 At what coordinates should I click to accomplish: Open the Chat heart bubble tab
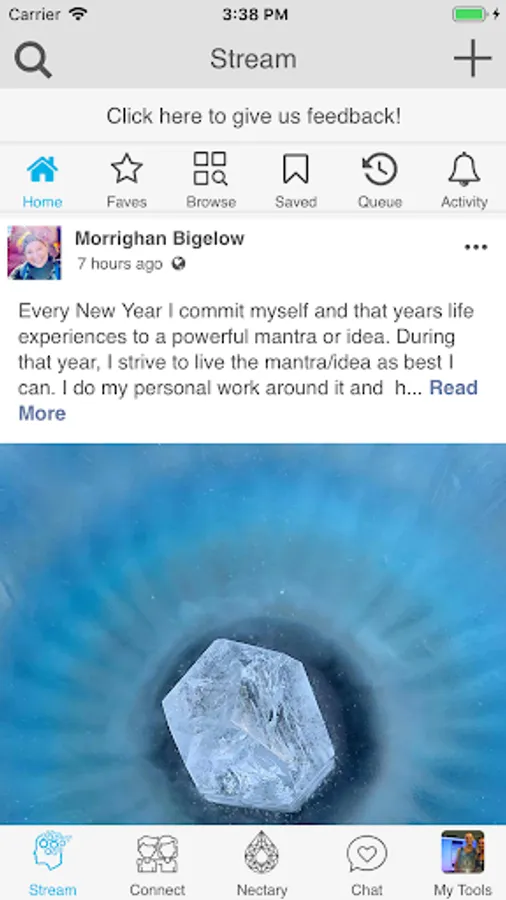(367, 863)
